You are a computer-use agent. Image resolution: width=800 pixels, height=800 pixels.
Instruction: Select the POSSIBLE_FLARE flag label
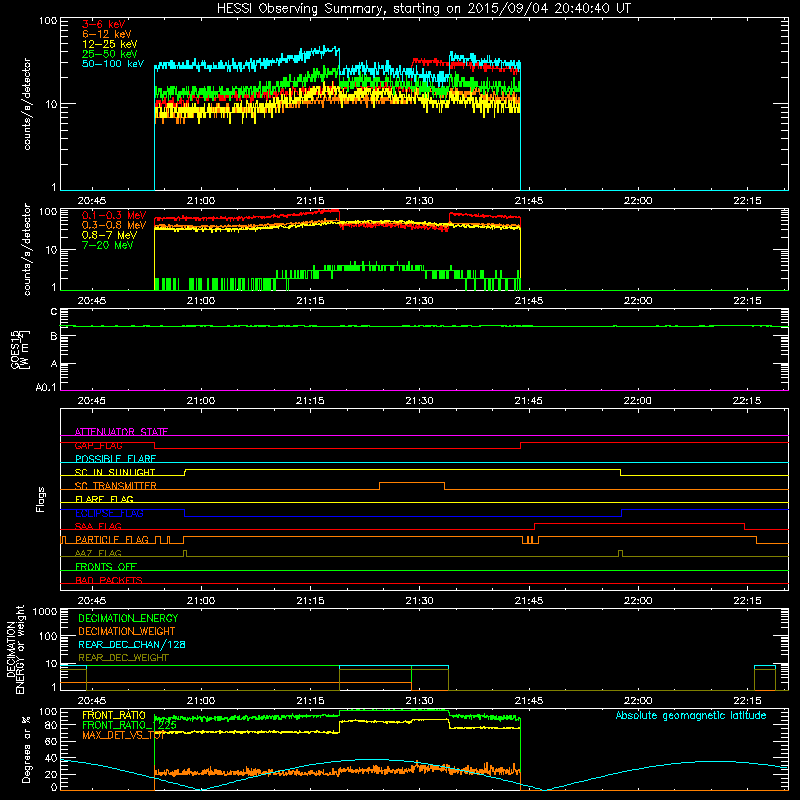point(115,459)
